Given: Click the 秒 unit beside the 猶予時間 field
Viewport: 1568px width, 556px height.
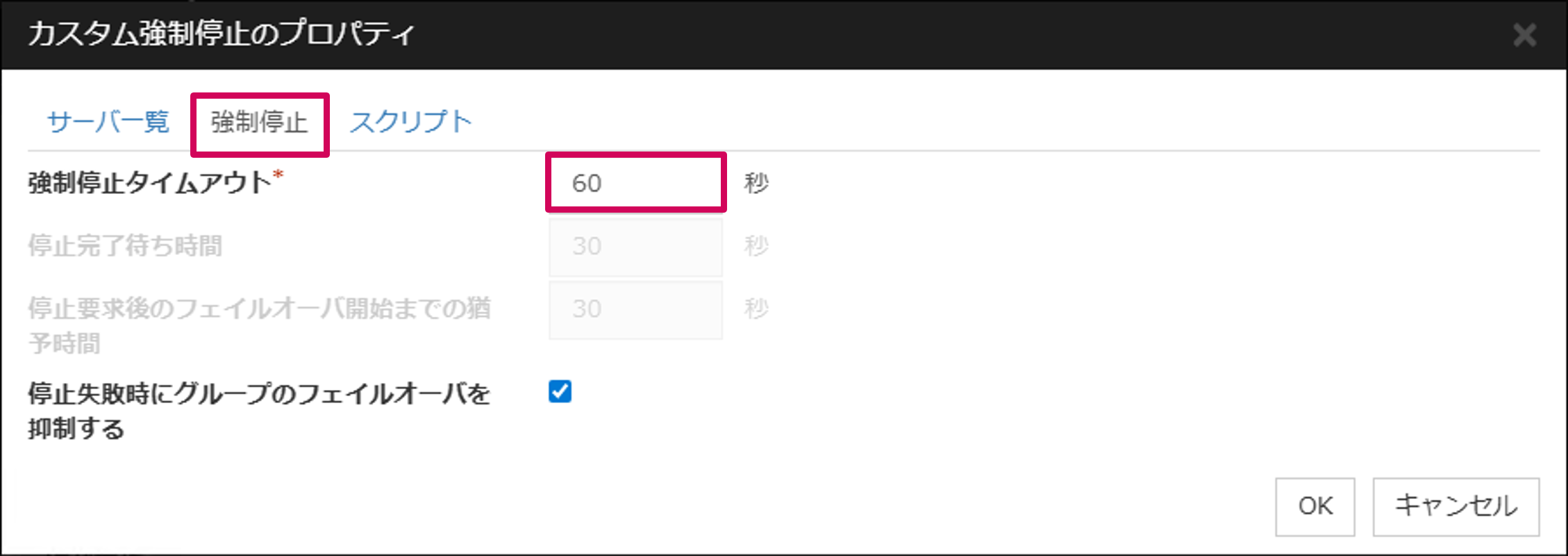Looking at the screenshot, I should click(x=756, y=309).
